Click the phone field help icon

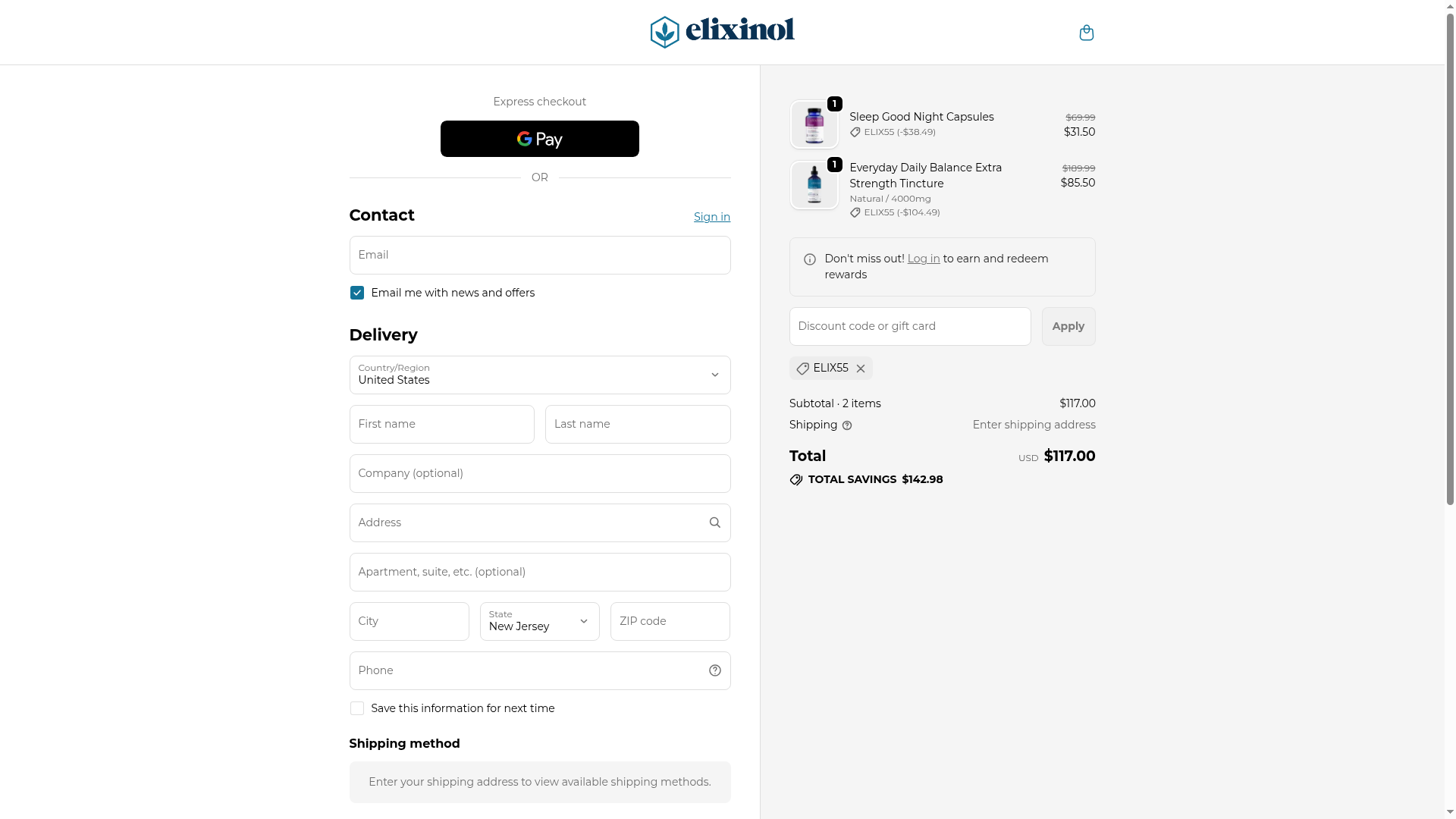[x=714, y=670]
